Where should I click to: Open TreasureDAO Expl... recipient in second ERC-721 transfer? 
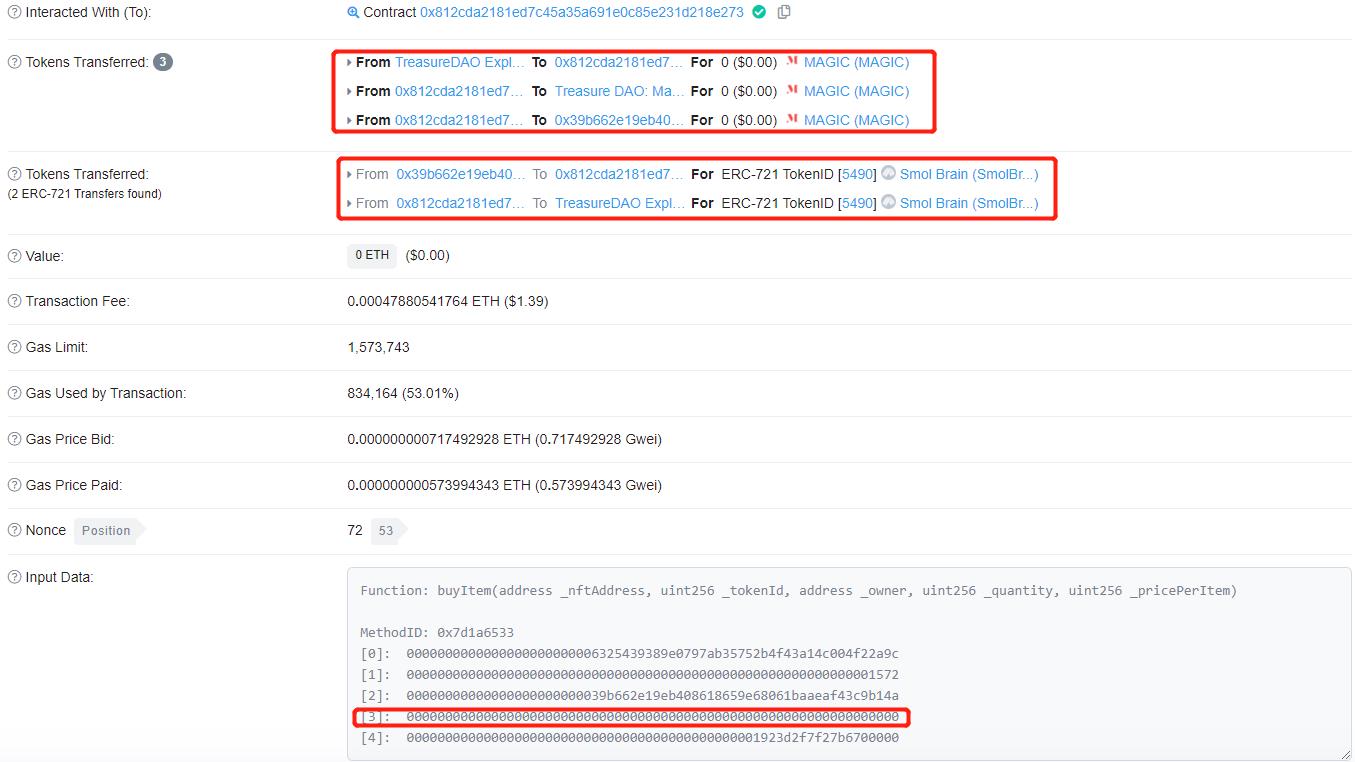tap(620, 203)
